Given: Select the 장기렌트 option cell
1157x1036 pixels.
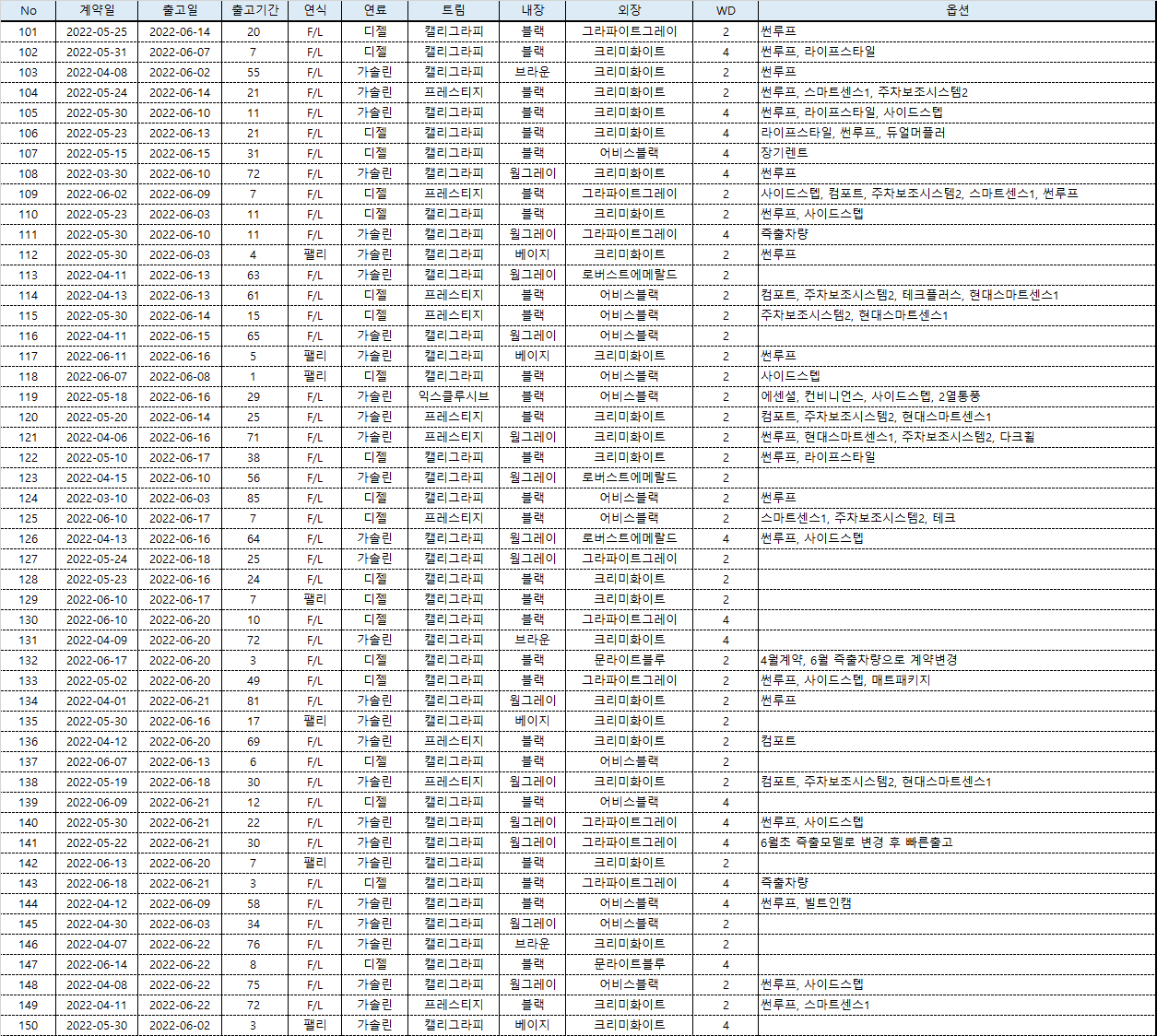Looking at the screenshot, I should [x=957, y=153].
